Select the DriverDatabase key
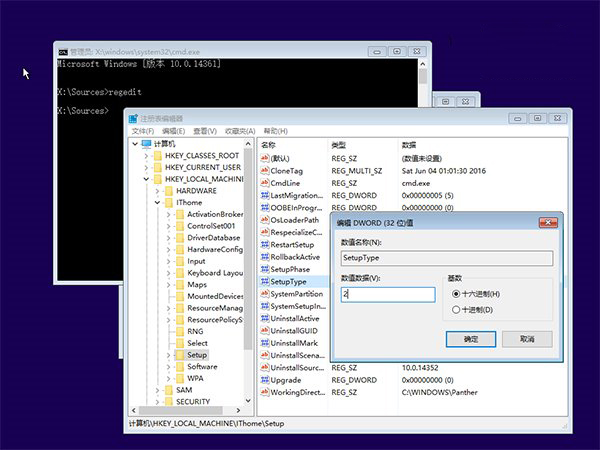 click(x=214, y=238)
